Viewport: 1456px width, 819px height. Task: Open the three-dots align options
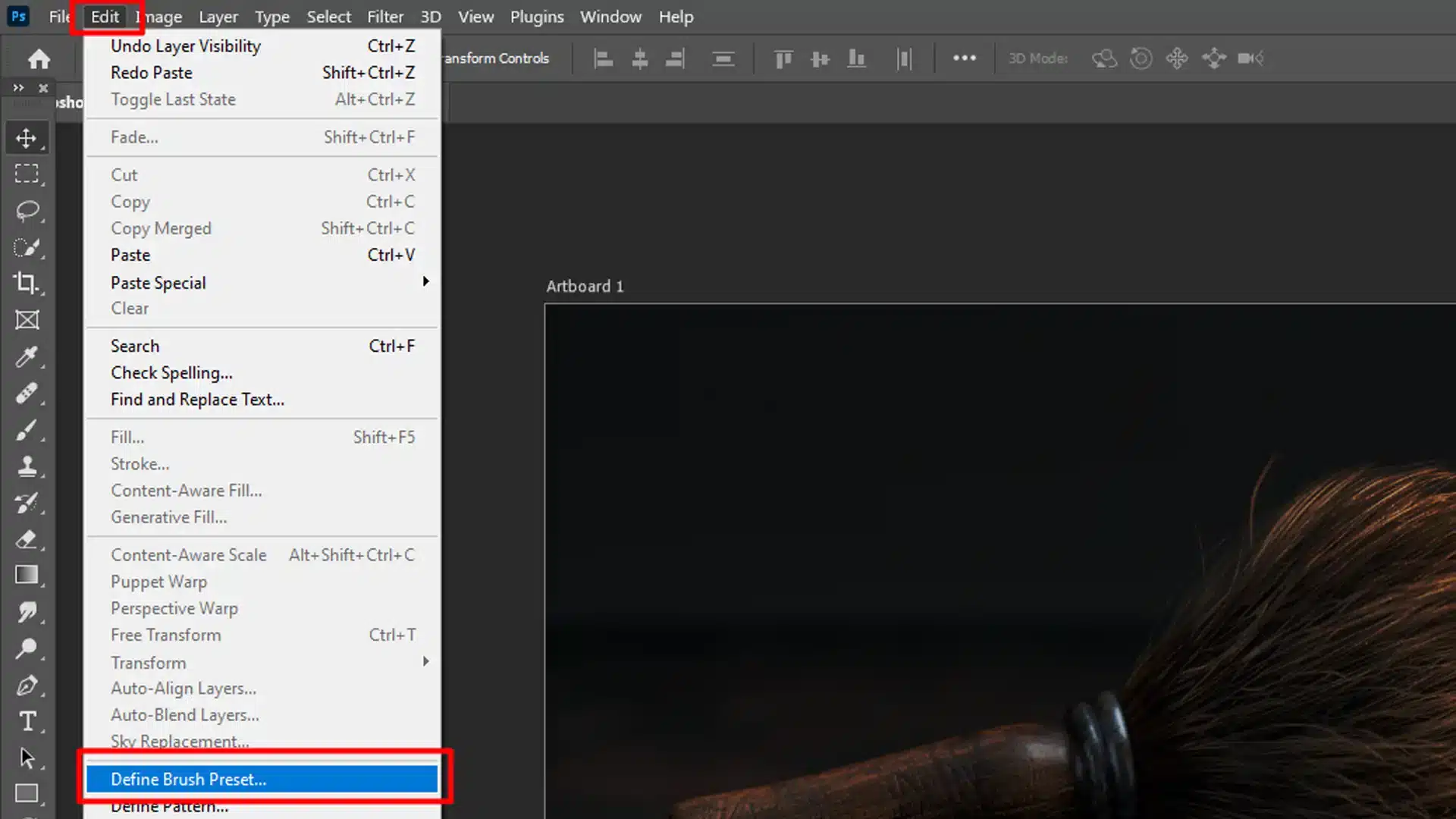click(x=965, y=58)
